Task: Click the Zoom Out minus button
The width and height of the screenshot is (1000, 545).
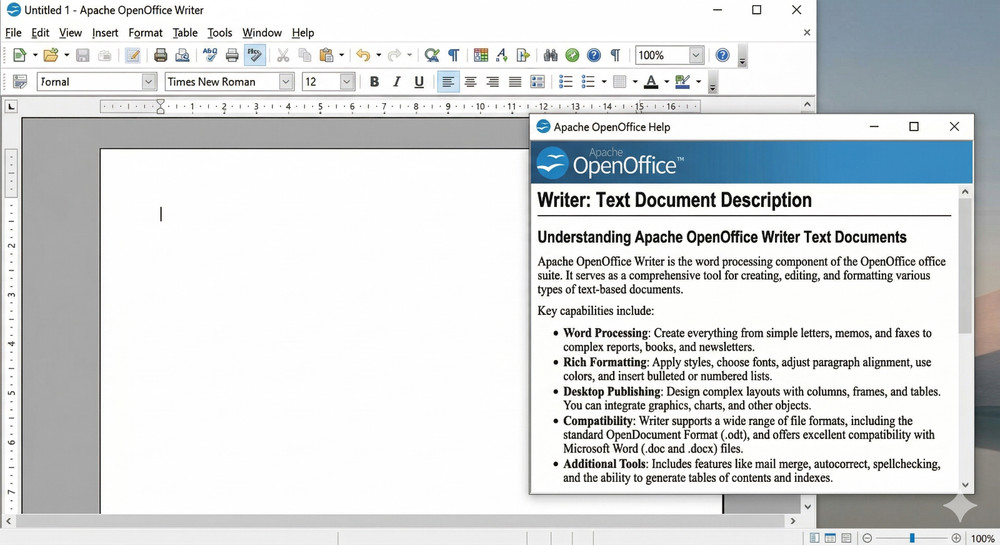Action: tap(867, 538)
